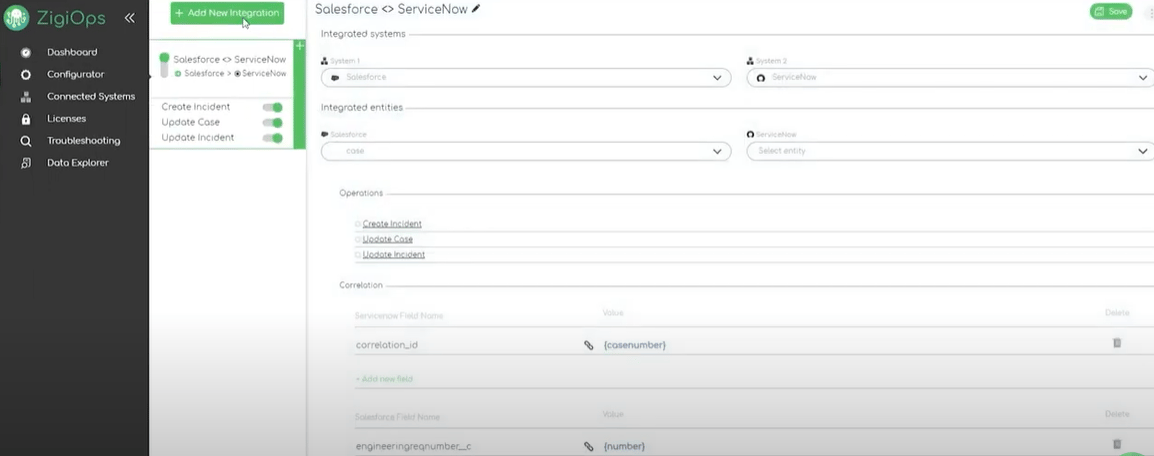
Task: Open Connected Systems in the sidebar
Action: (91, 96)
